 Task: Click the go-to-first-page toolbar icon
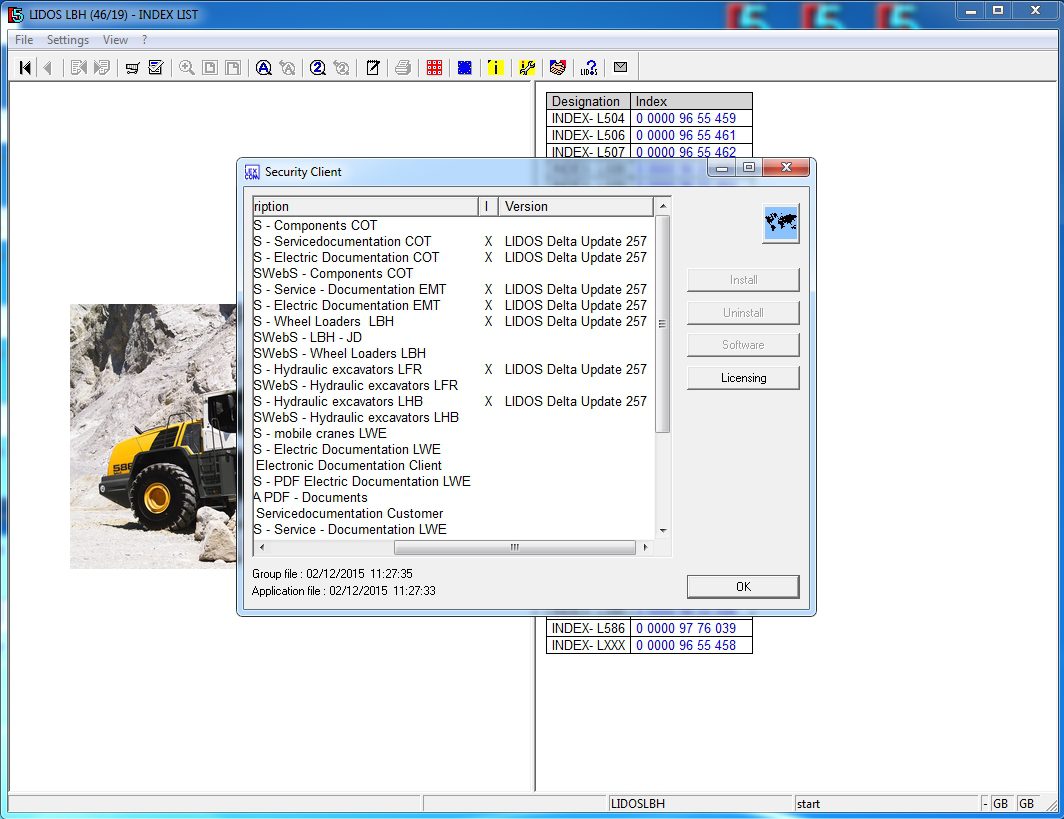coord(25,68)
